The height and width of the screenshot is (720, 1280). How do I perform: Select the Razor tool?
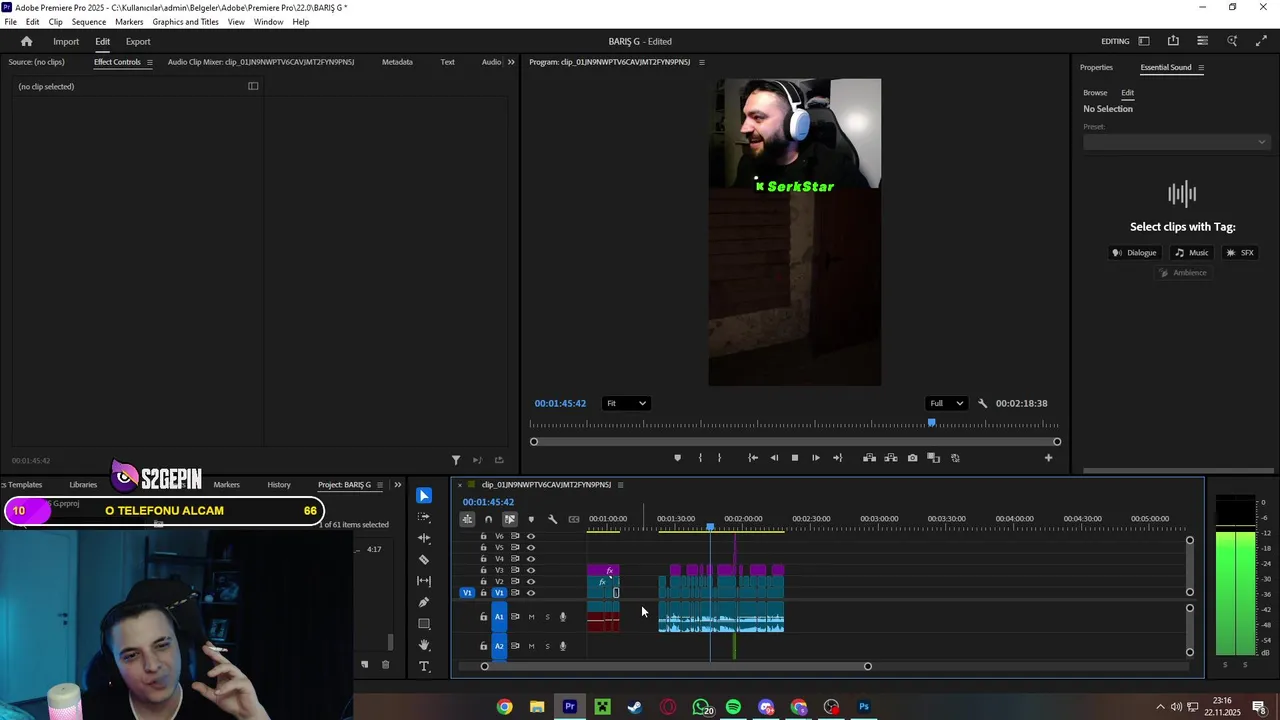[424, 560]
